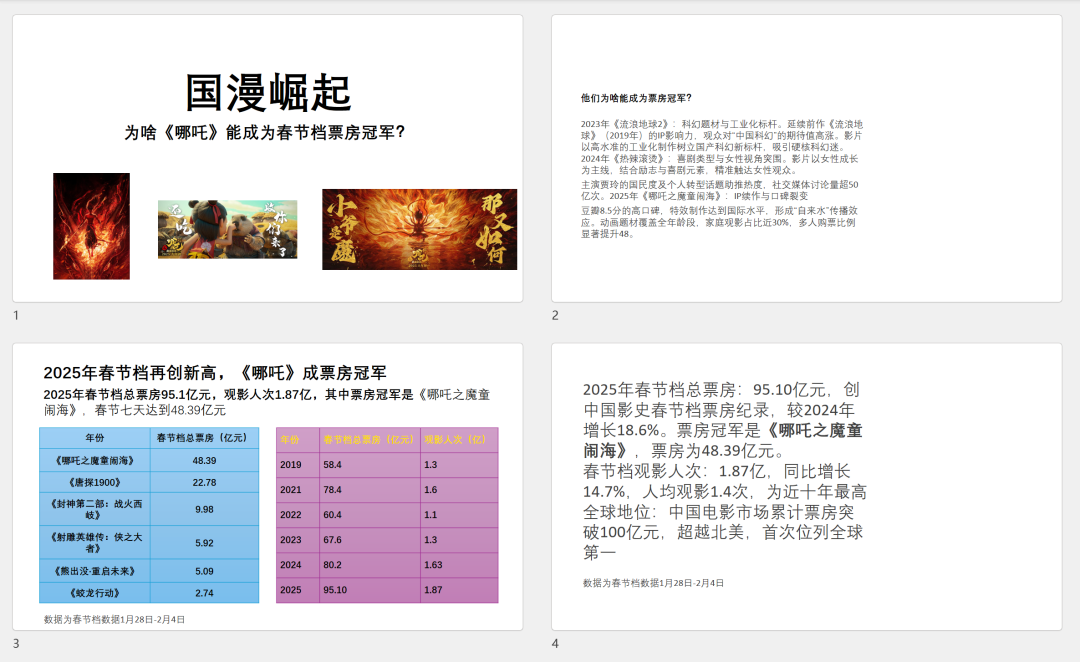Click the '2.74' table cell
This screenshot has height=662, width=1080.
pyautogui.click(x=205, y=593)
